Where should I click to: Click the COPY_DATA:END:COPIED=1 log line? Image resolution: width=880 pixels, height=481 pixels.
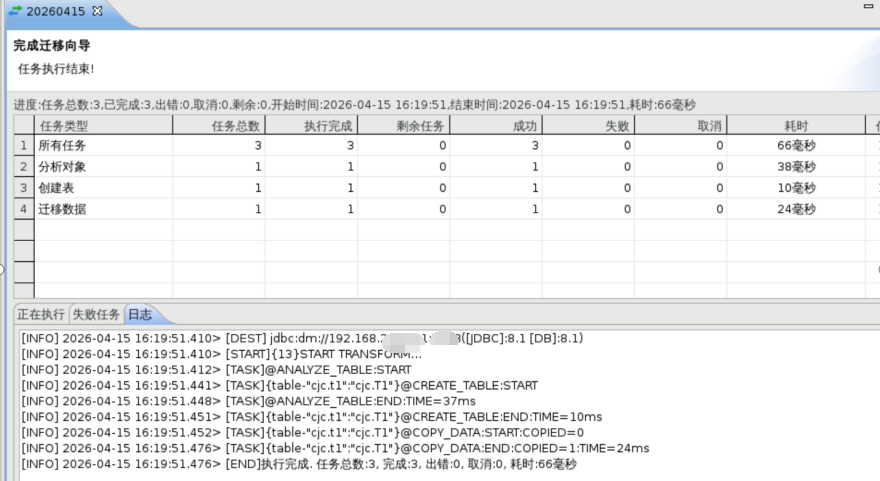(x=336, y=448)
